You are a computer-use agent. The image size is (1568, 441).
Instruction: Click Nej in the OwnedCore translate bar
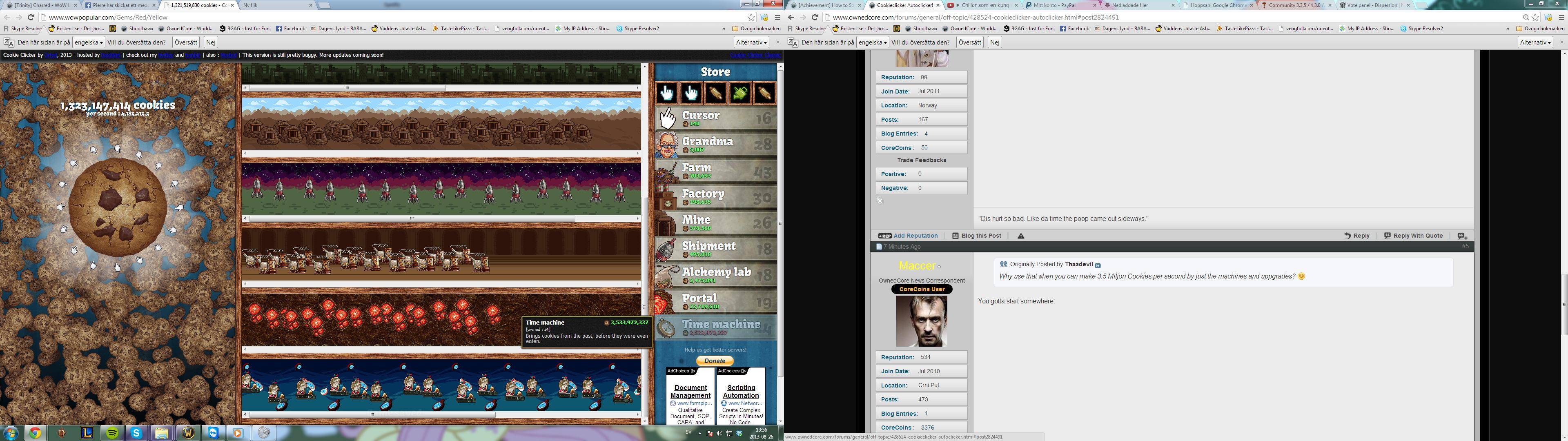point(995,42)
